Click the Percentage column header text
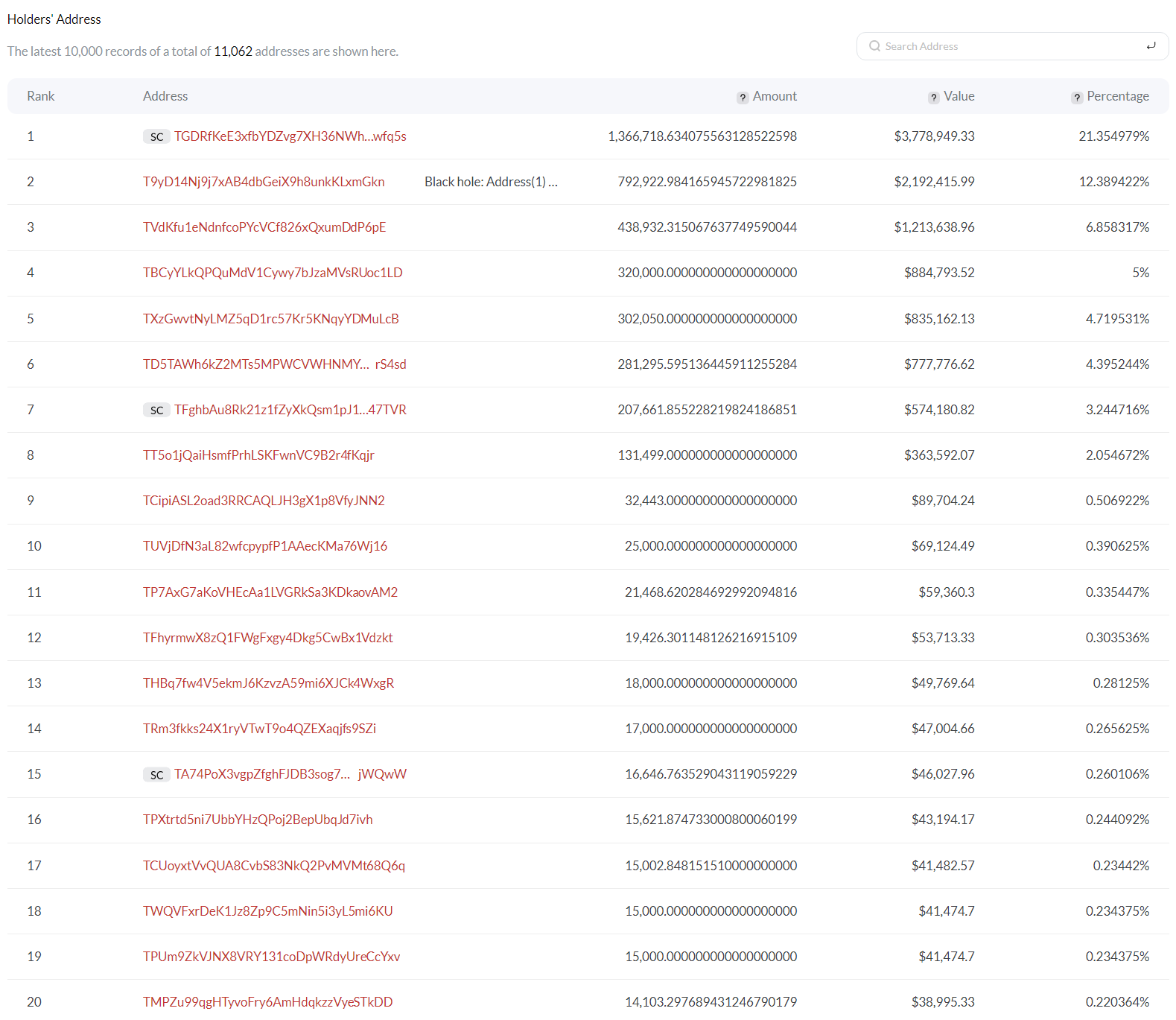 point(1118,96)
